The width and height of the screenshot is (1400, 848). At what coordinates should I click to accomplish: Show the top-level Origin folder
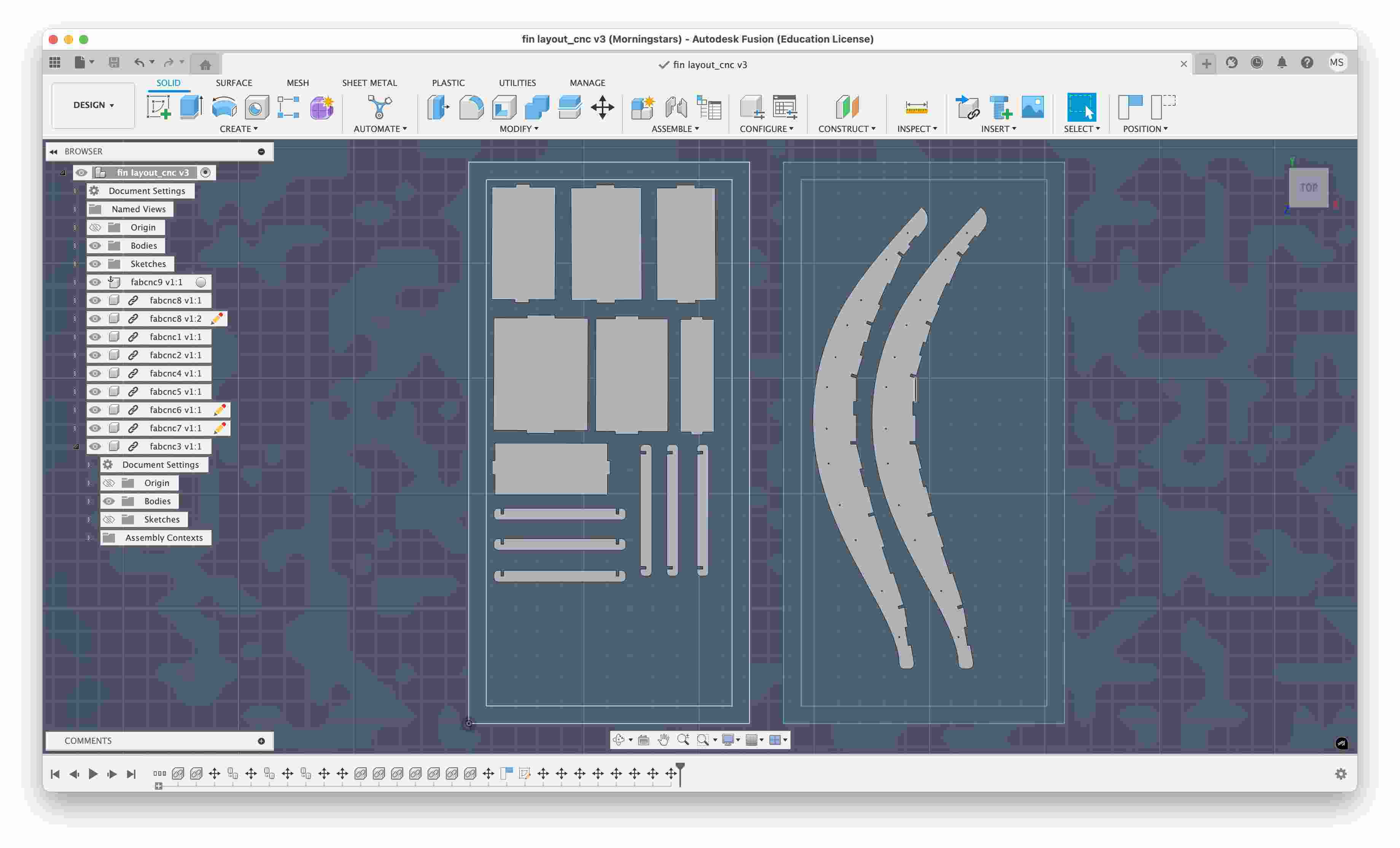coord(95,227)
